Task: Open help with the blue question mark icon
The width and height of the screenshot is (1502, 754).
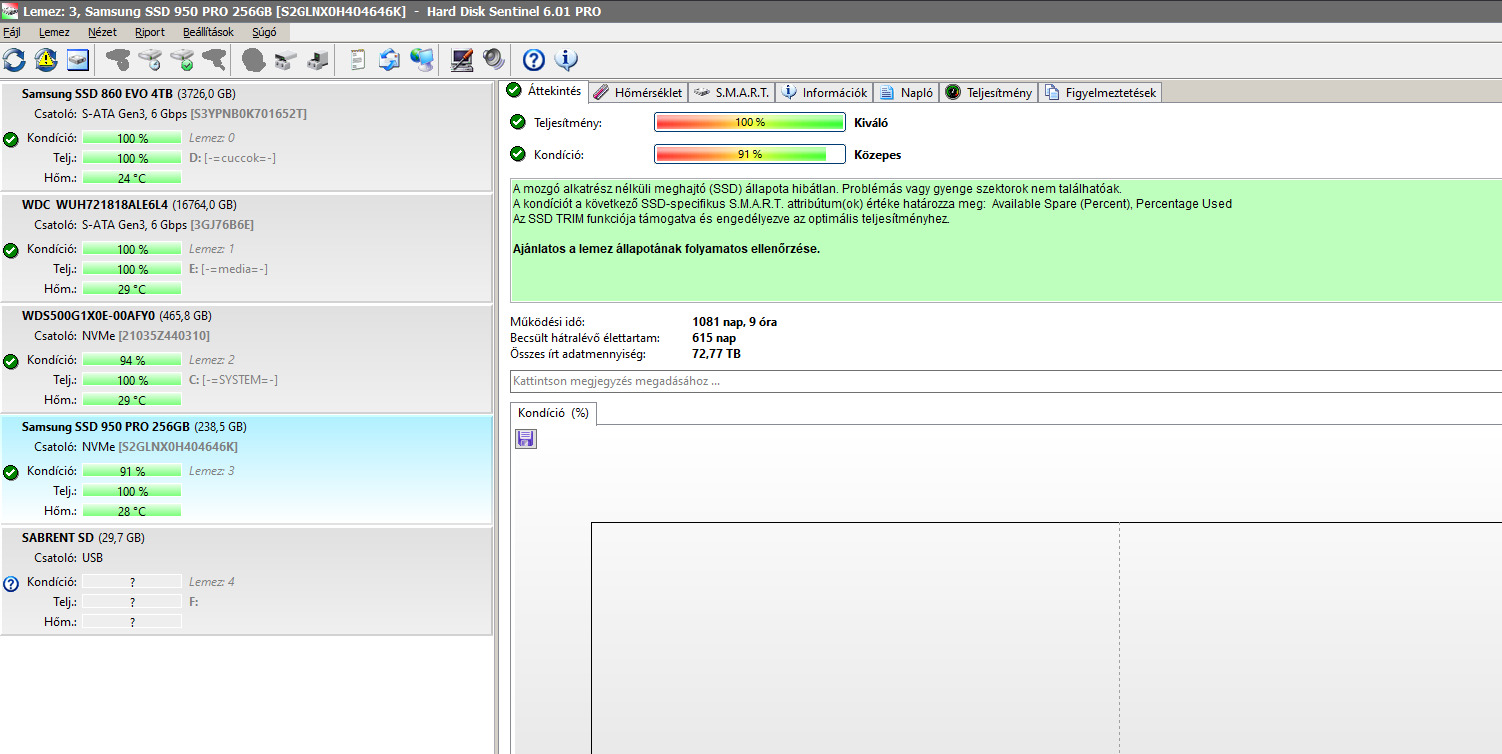Action: (x=534, y=60)
